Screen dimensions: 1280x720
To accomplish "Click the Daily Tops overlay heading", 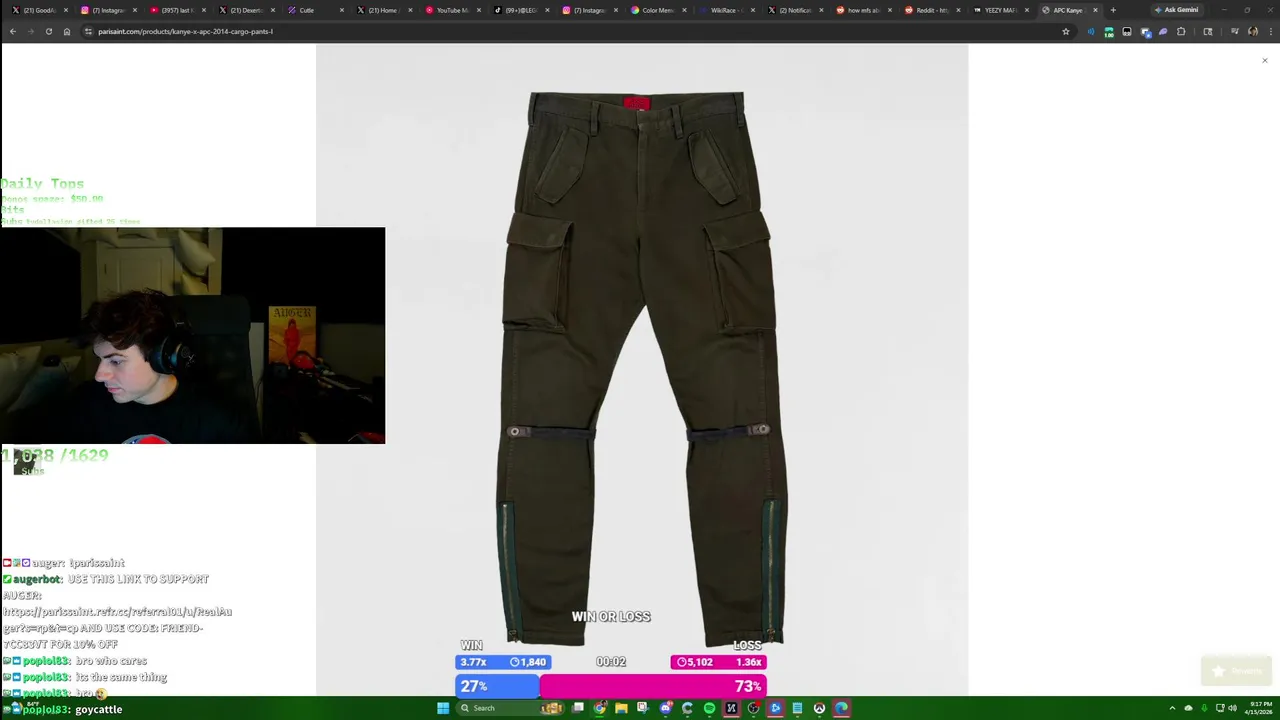I will point(42,184).
